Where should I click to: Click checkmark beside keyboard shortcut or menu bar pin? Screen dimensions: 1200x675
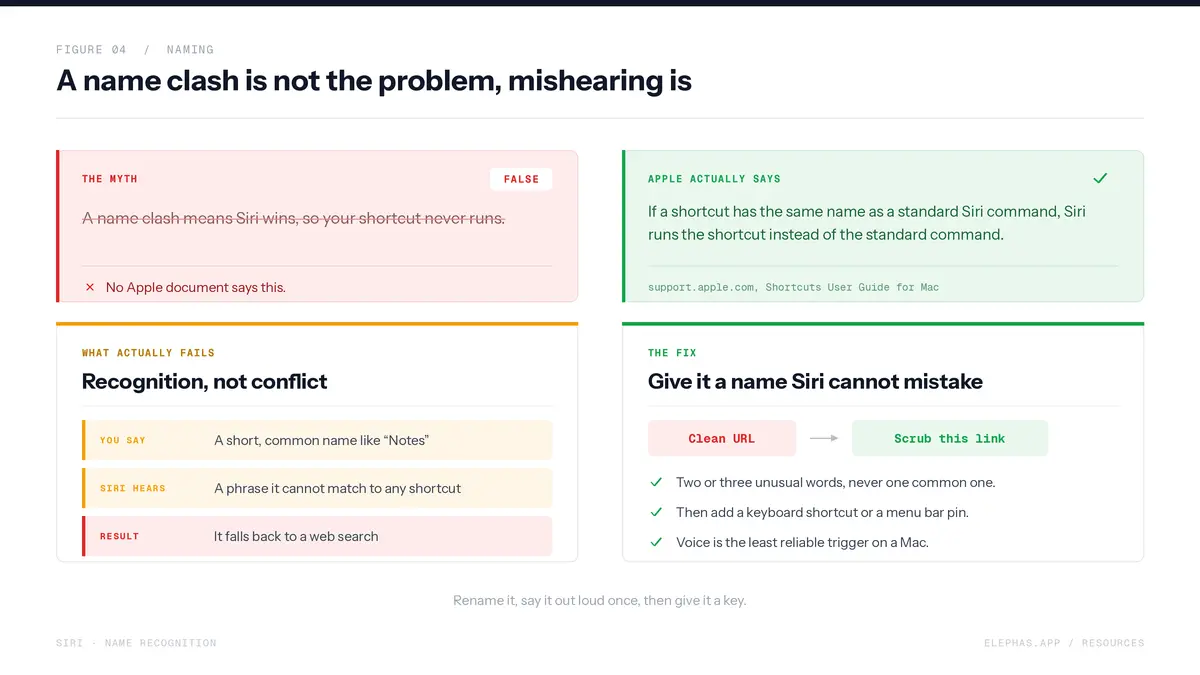pyautogui.click(x=656, y=512)
